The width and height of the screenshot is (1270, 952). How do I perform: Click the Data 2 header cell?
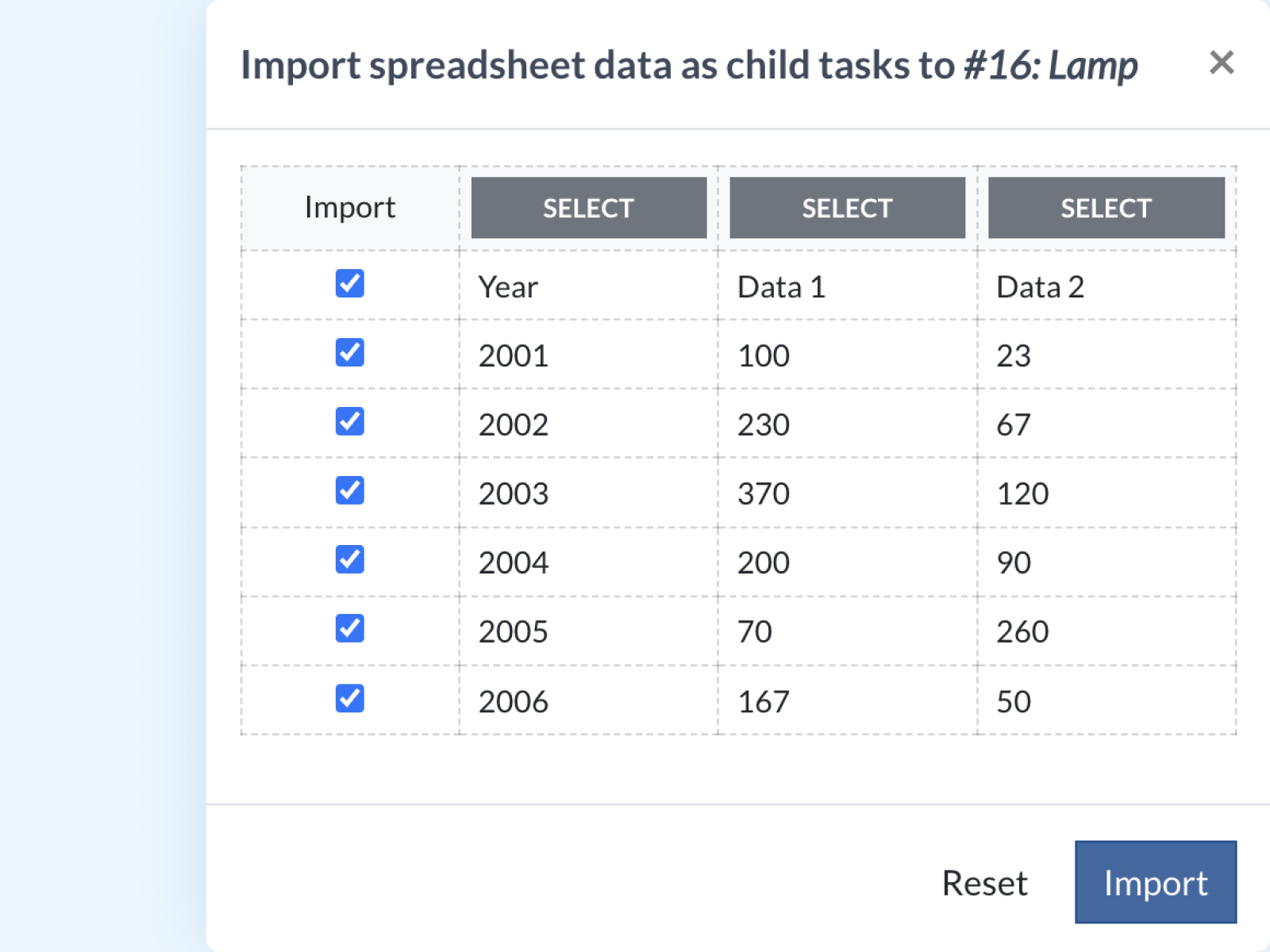pyautogui.click(x=1040, y=287)
